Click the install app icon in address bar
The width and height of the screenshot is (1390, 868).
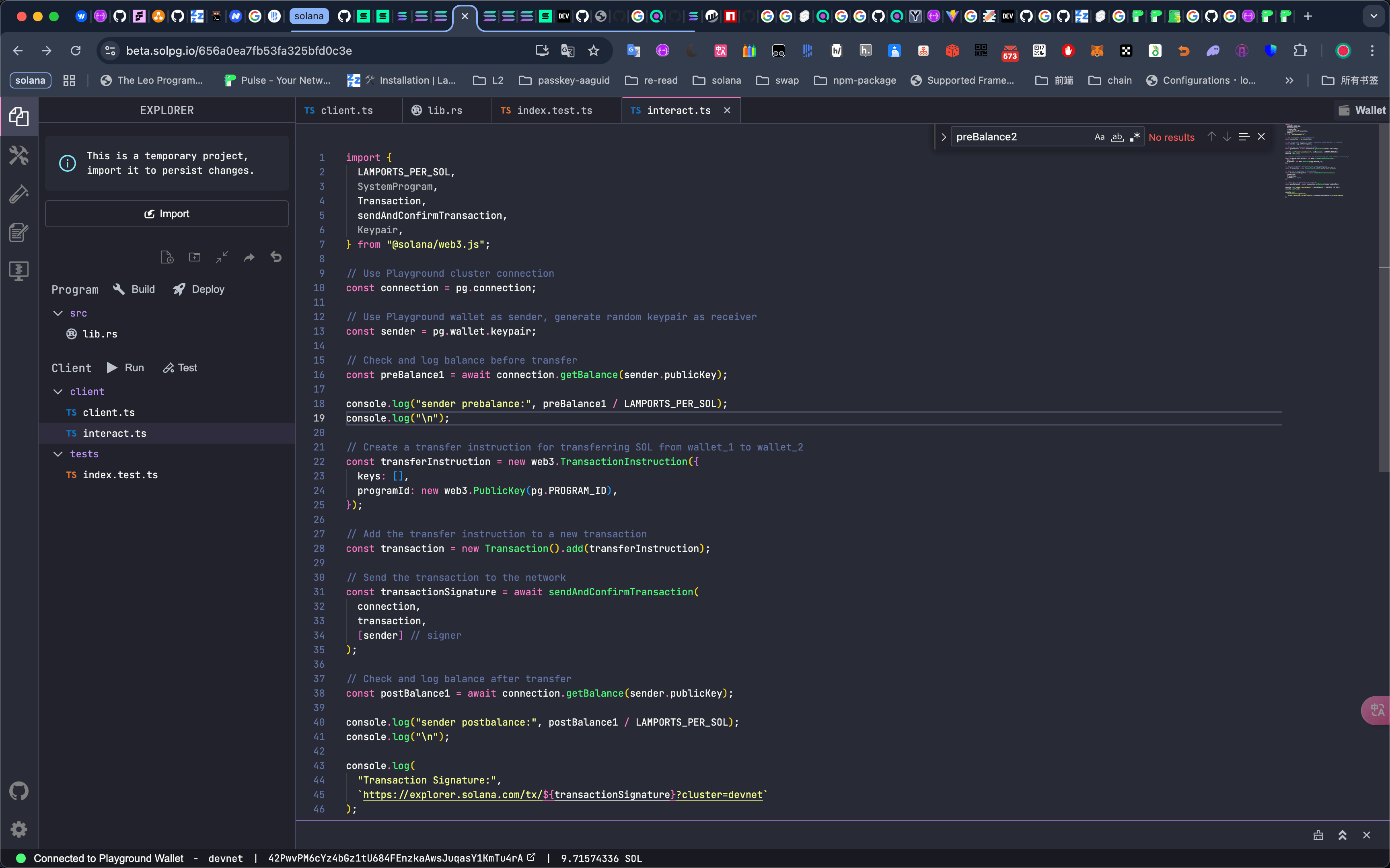click(x=542, y=51)
